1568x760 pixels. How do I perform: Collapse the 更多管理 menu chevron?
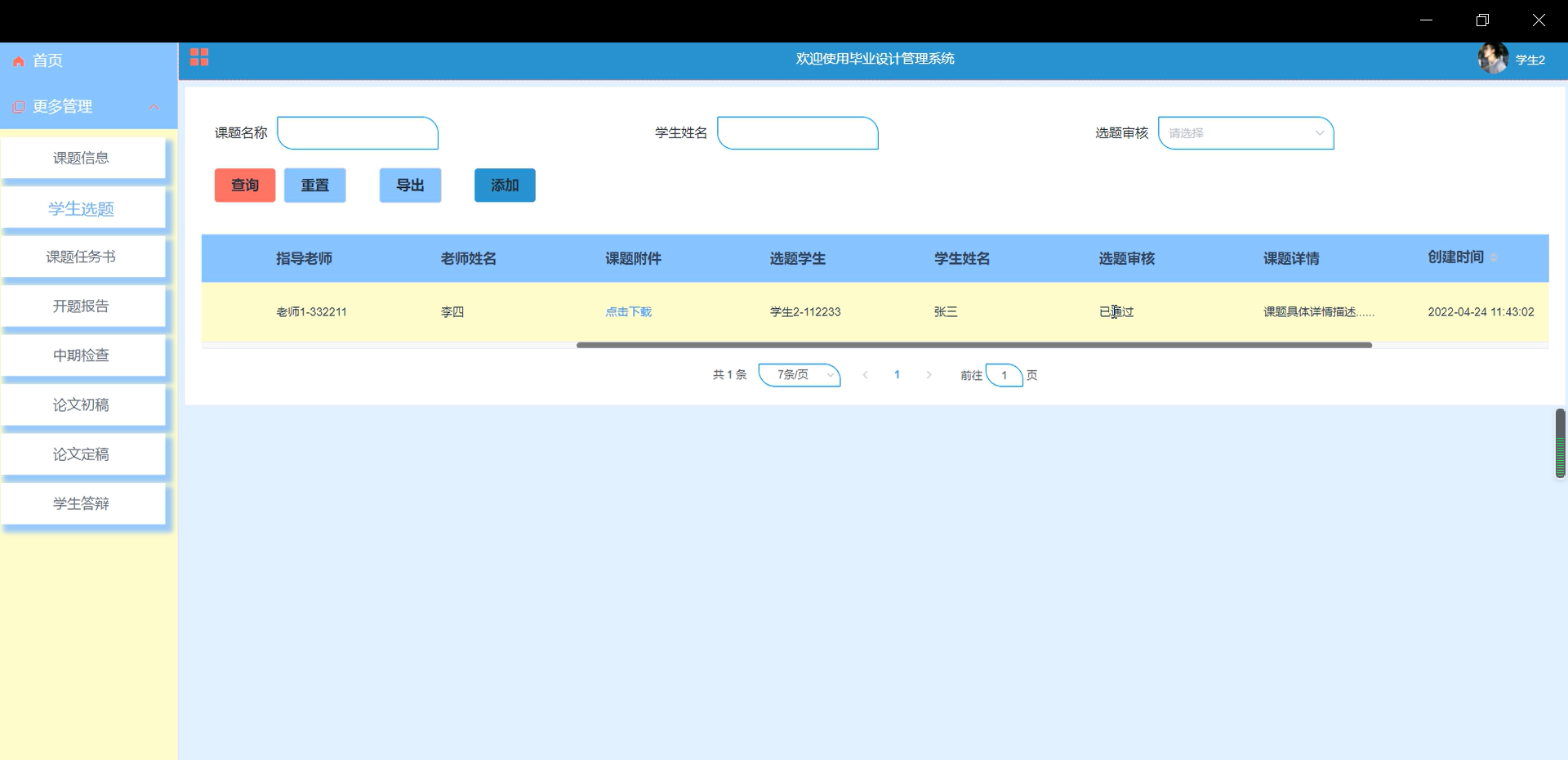point(154,107)
